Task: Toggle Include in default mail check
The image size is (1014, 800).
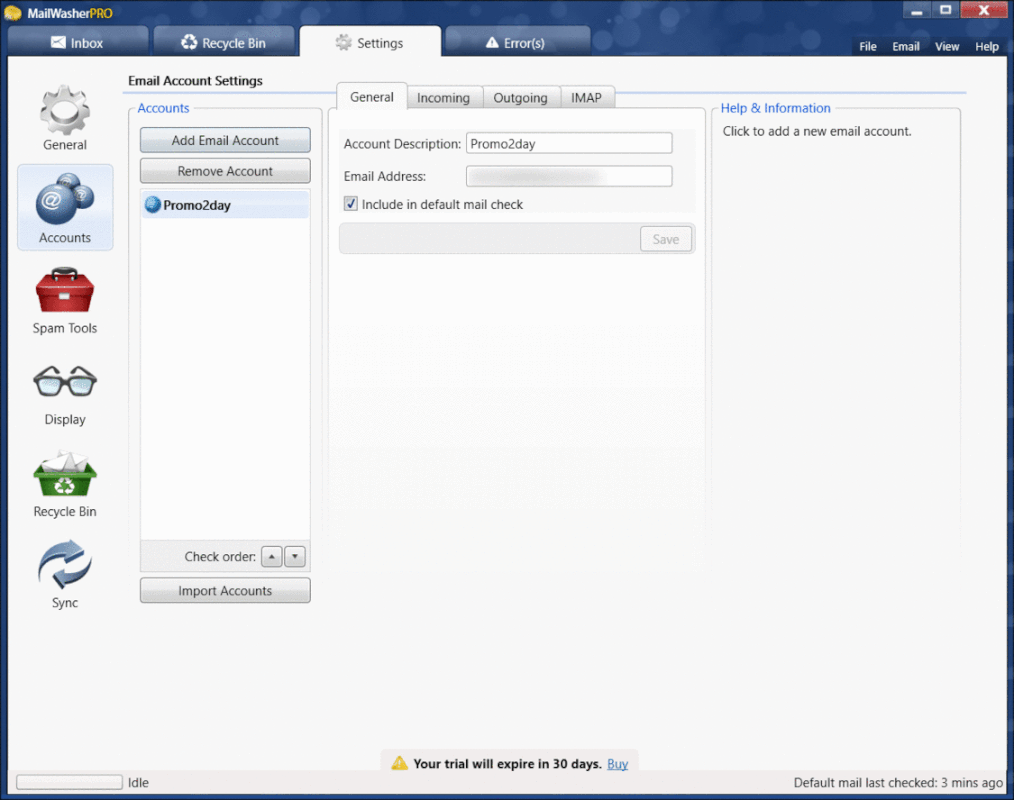Action: coord(351,204)
